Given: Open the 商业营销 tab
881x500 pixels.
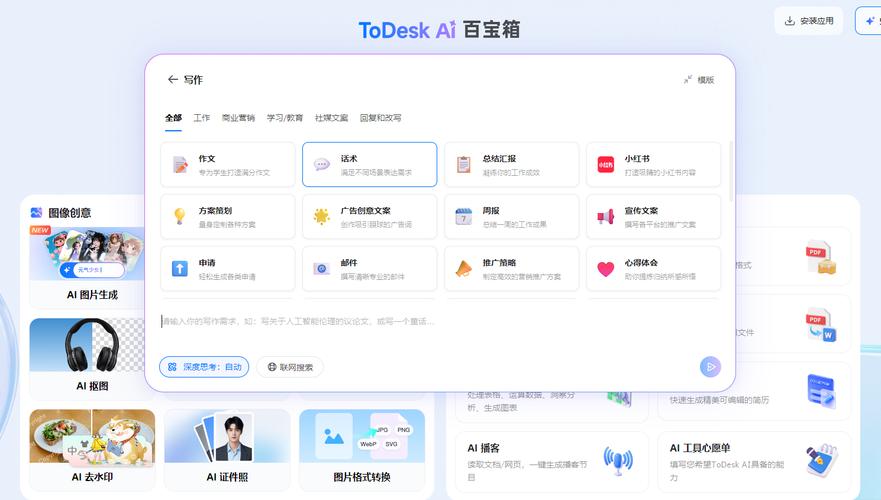Looking at the screenshot, I should (x=238, y=118).
